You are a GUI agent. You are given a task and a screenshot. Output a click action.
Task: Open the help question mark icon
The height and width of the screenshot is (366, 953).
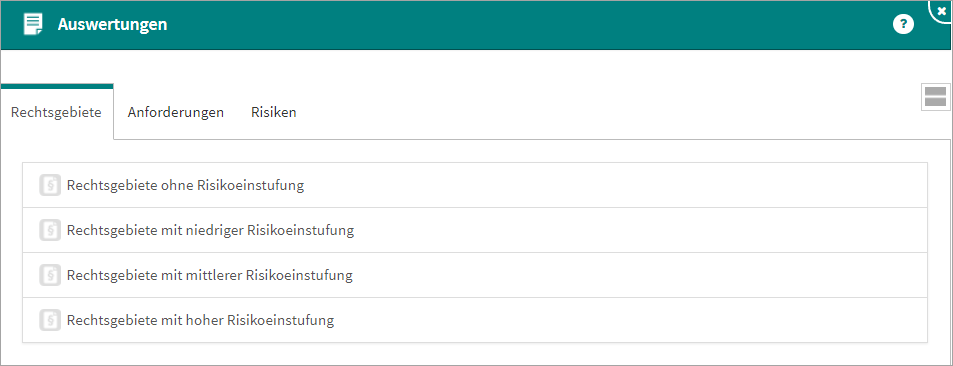click(903, 24)
